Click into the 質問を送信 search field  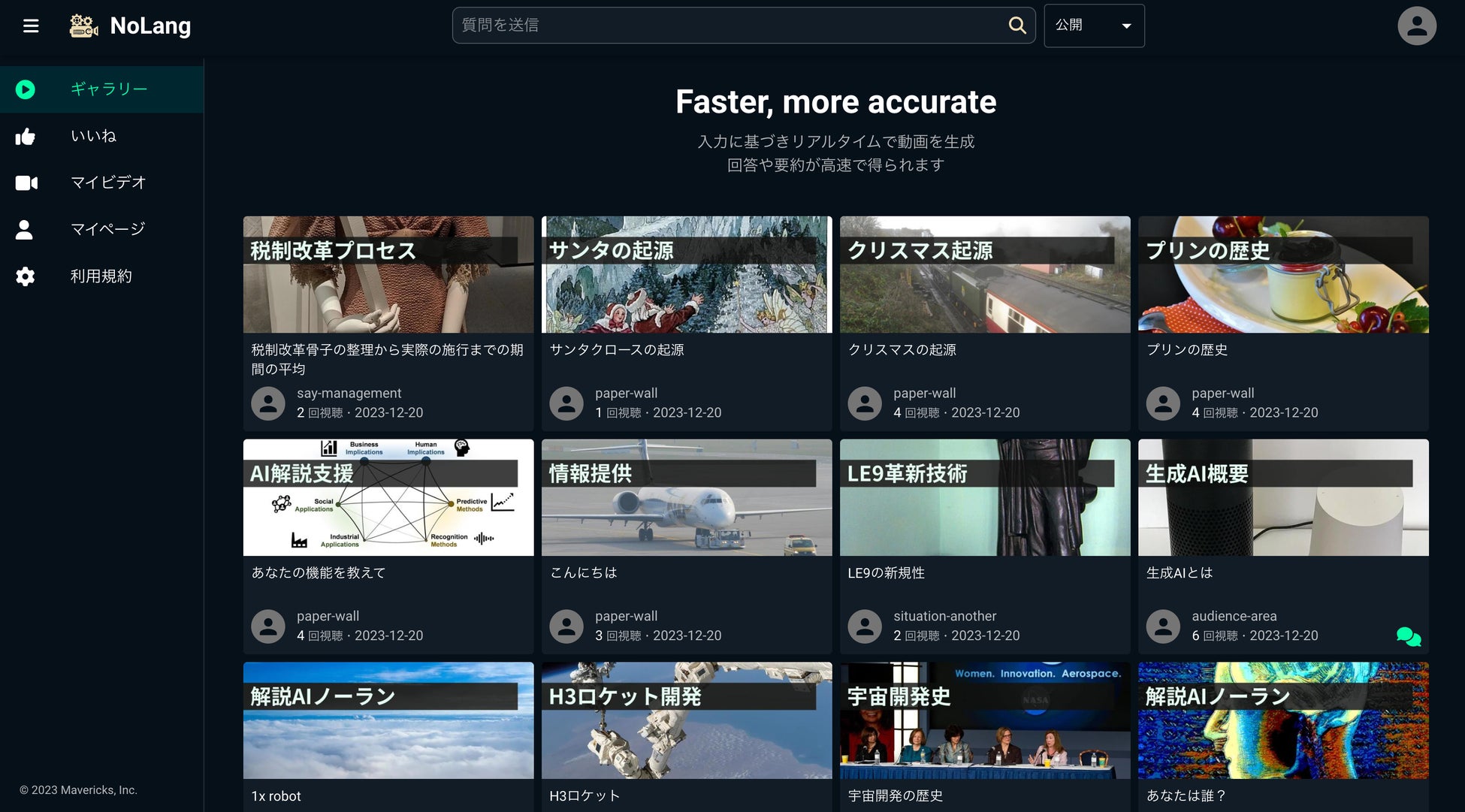729,26
